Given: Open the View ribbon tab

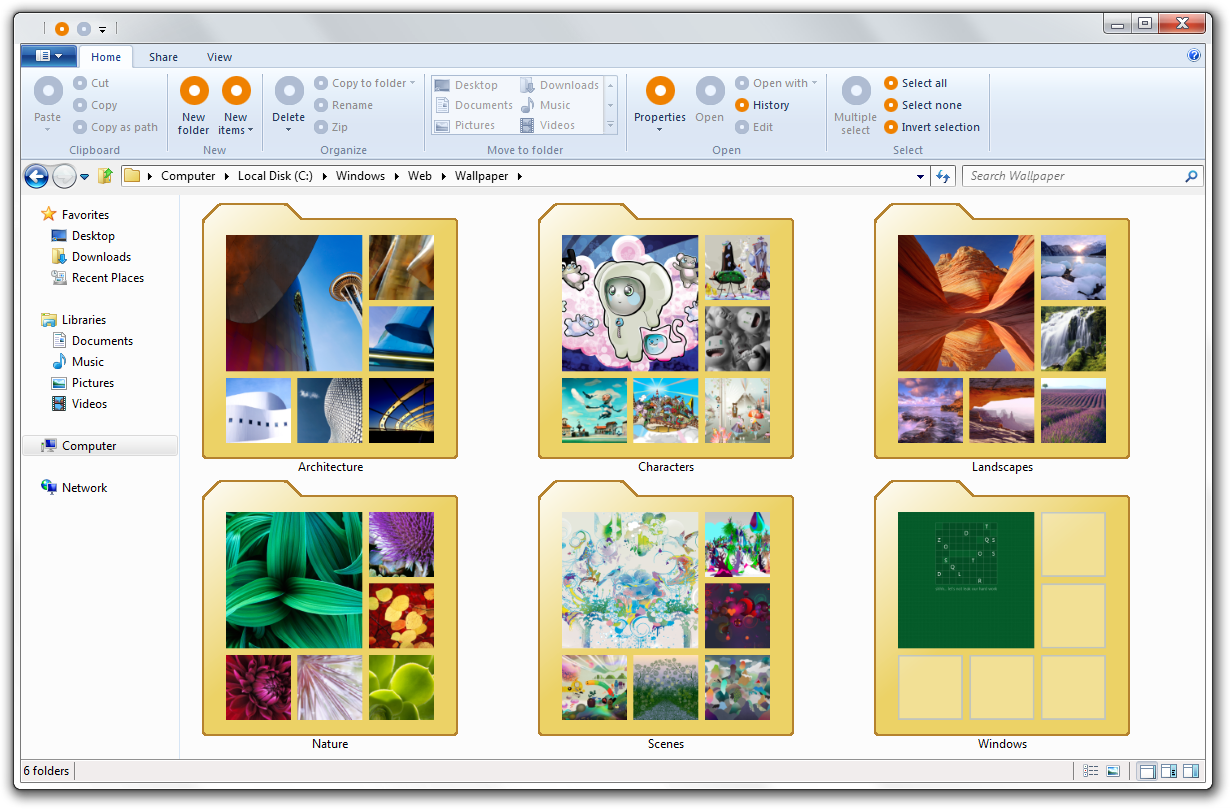Looking at the screenshot, I should point(219,57).
